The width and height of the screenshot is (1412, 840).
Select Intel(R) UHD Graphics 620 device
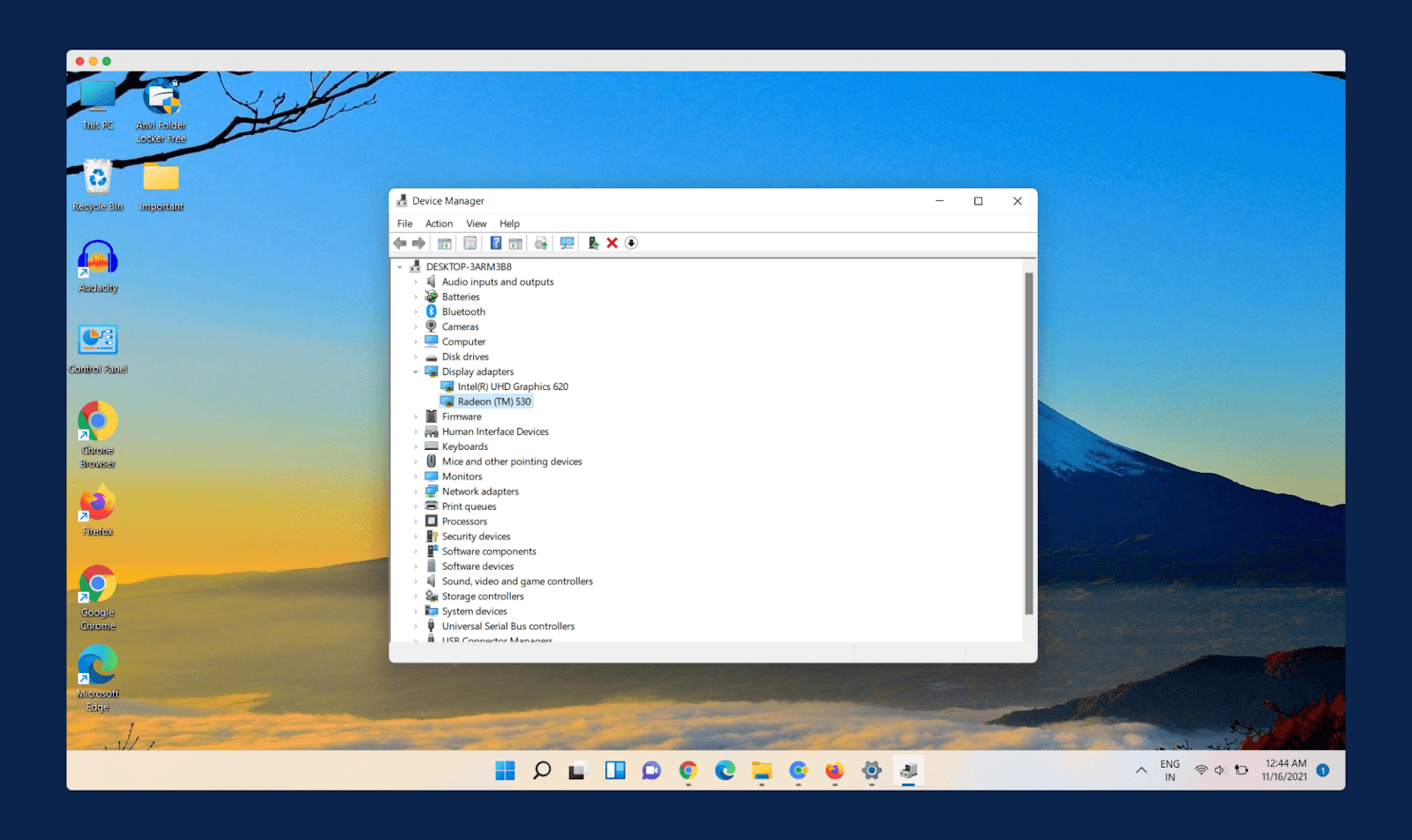coord(512,387)
